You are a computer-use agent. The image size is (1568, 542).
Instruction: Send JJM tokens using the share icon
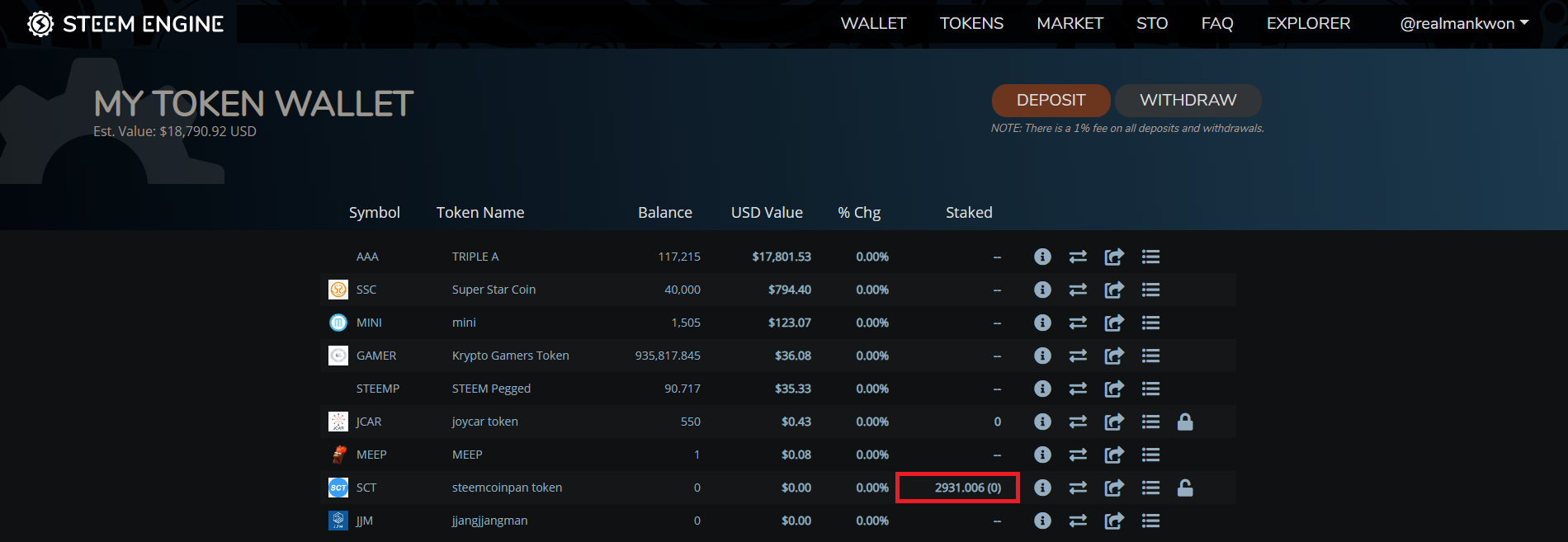1114,521
